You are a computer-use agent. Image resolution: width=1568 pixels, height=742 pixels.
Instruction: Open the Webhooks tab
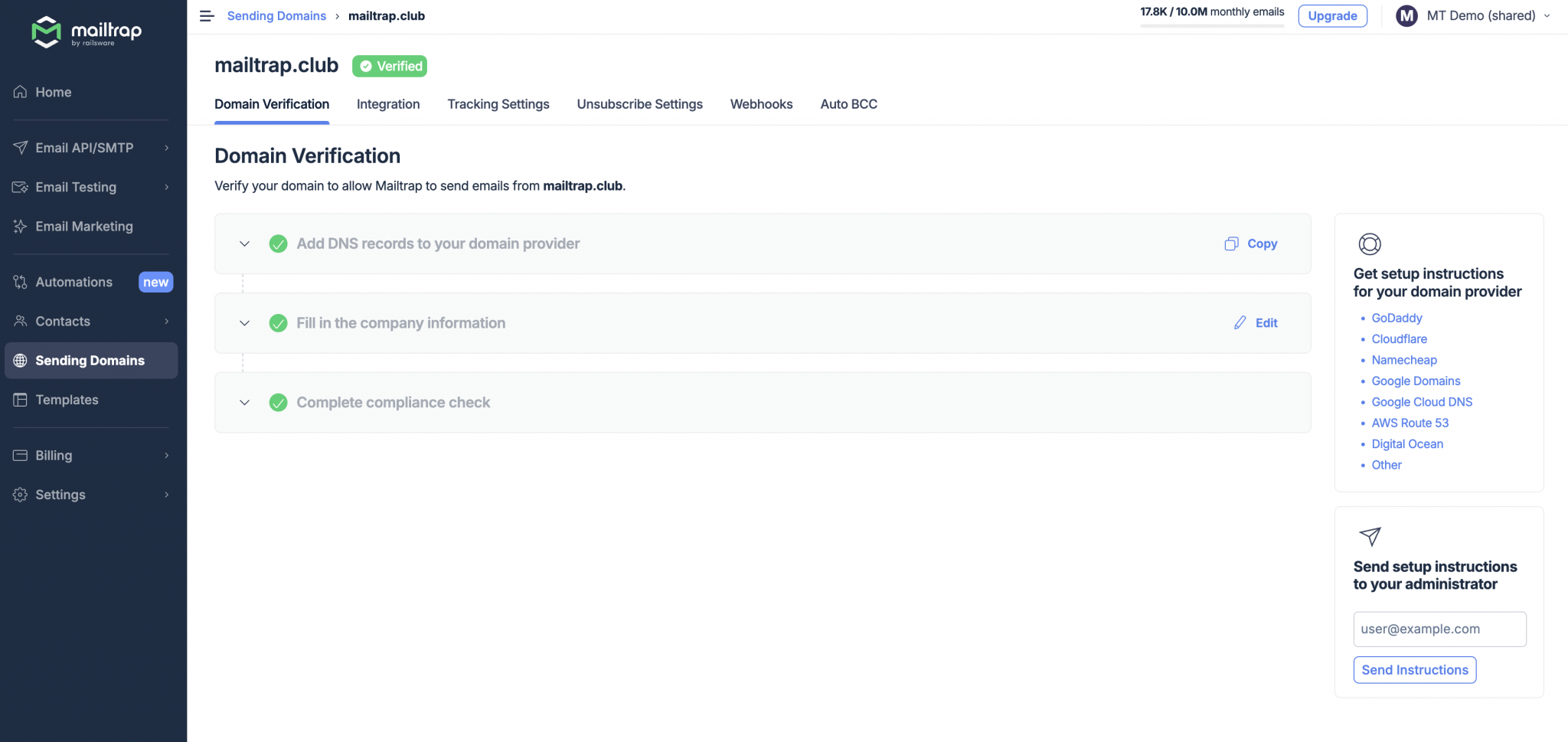coord(761,104)
